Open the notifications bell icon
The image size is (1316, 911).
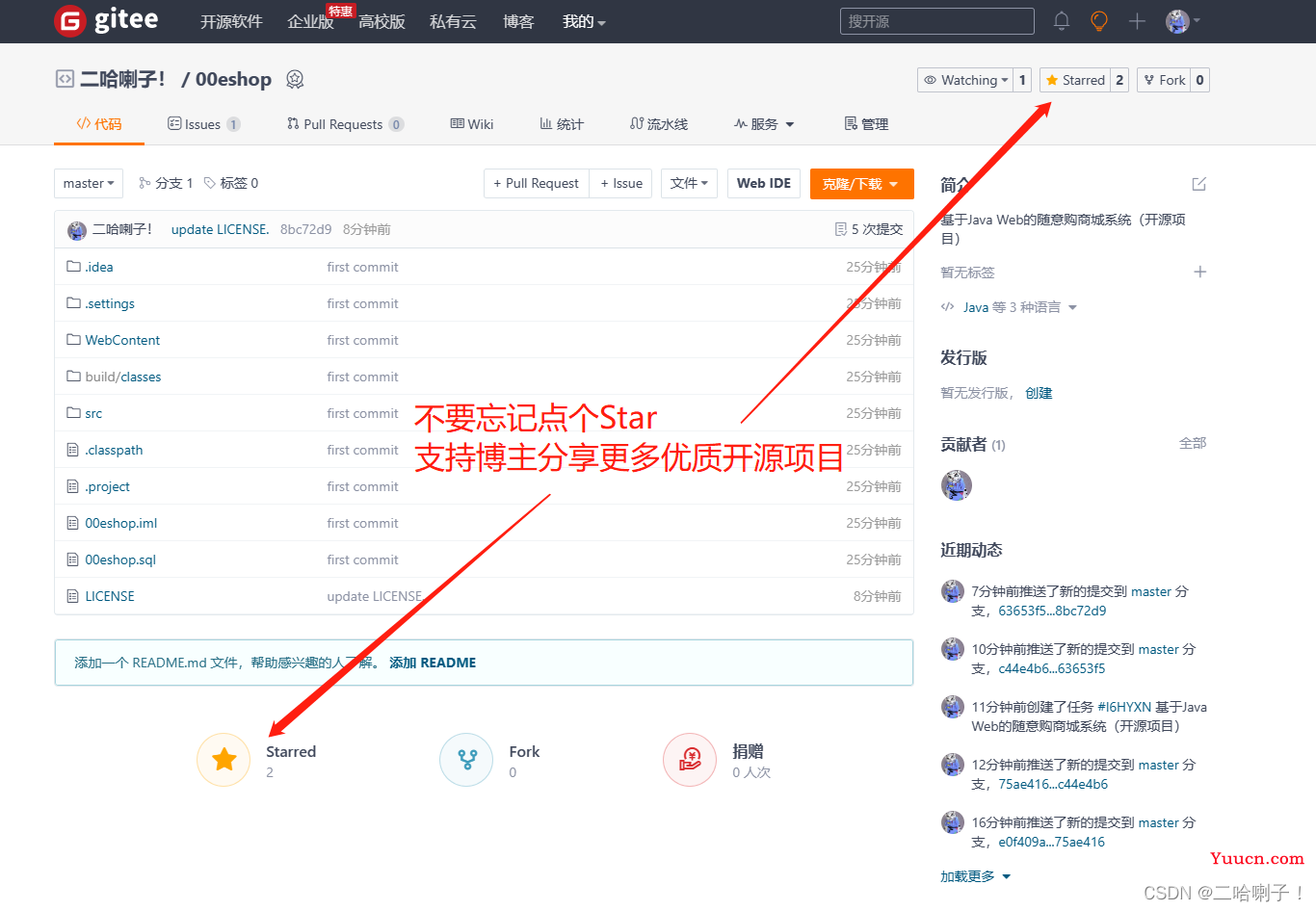(x=1062, y=20)
